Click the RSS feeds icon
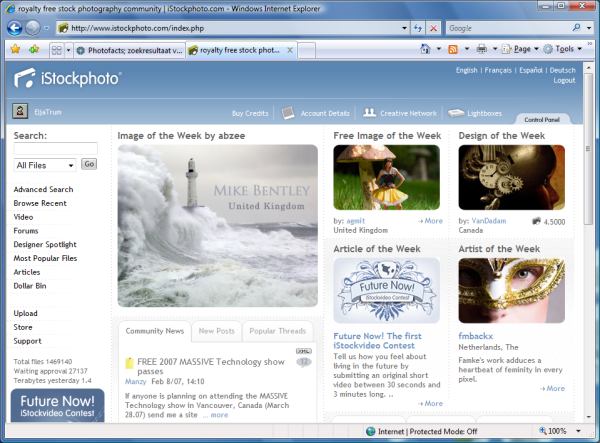The height and width of the screenshot is (443, 600). pyautogui.click(x=453, y=49)
